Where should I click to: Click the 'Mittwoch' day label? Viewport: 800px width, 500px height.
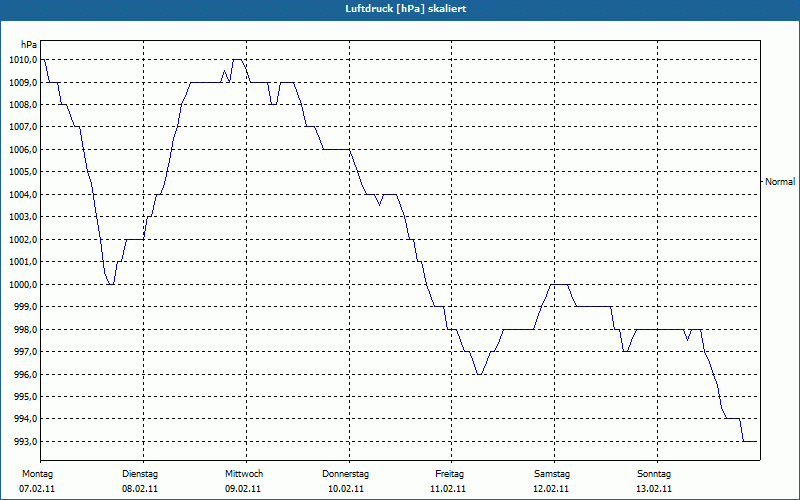244,474
